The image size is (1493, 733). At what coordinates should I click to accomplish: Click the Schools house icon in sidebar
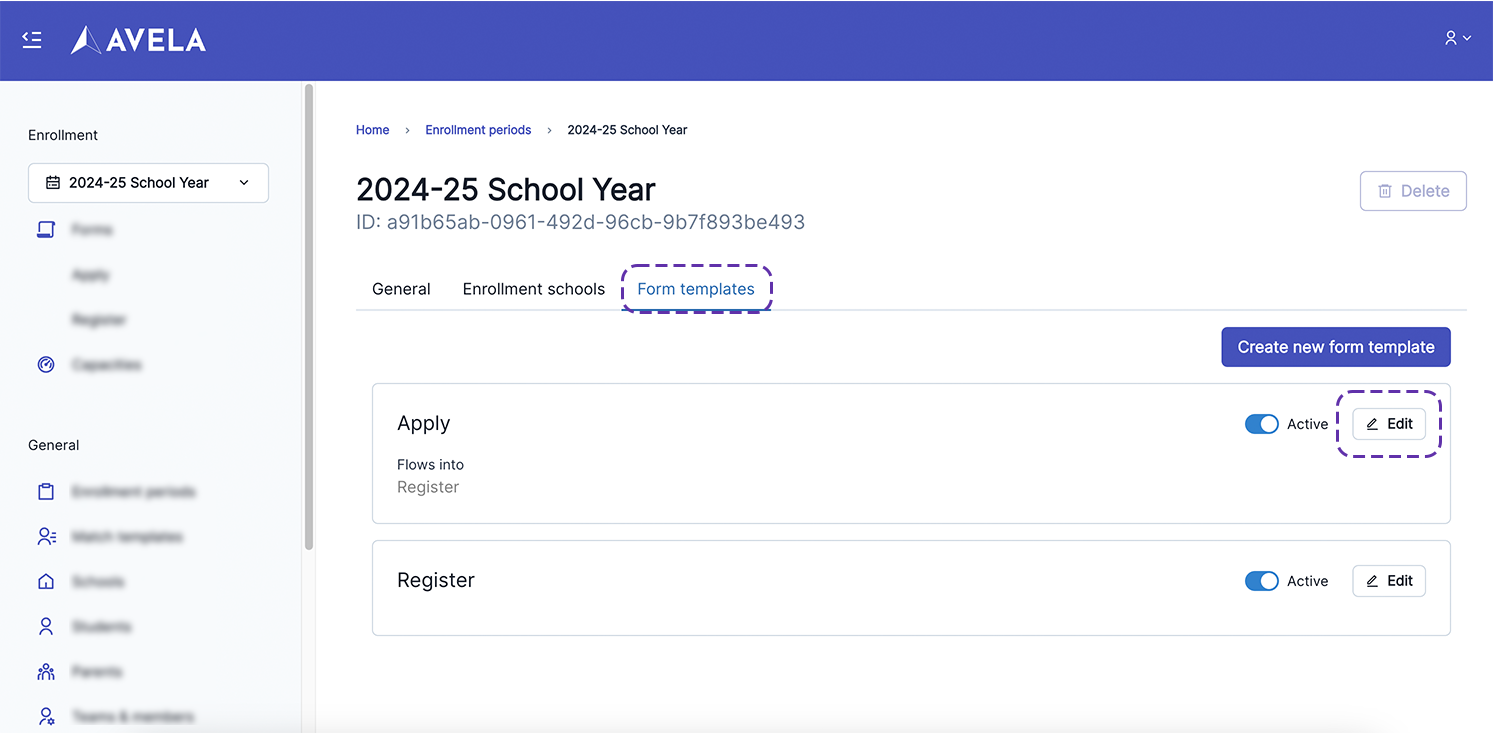(x=46, y=582)
